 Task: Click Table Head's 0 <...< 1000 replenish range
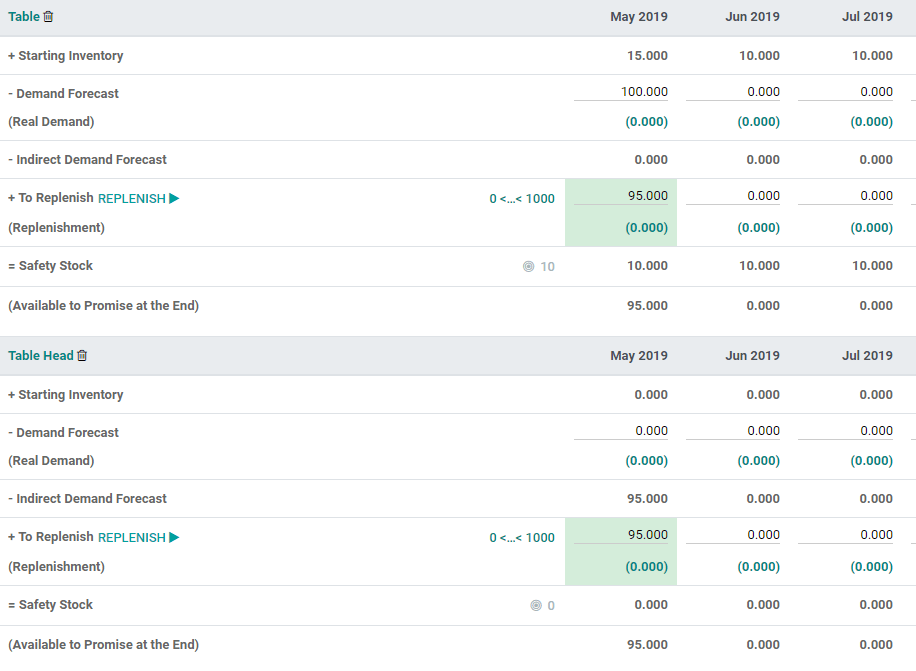(522, 538)
